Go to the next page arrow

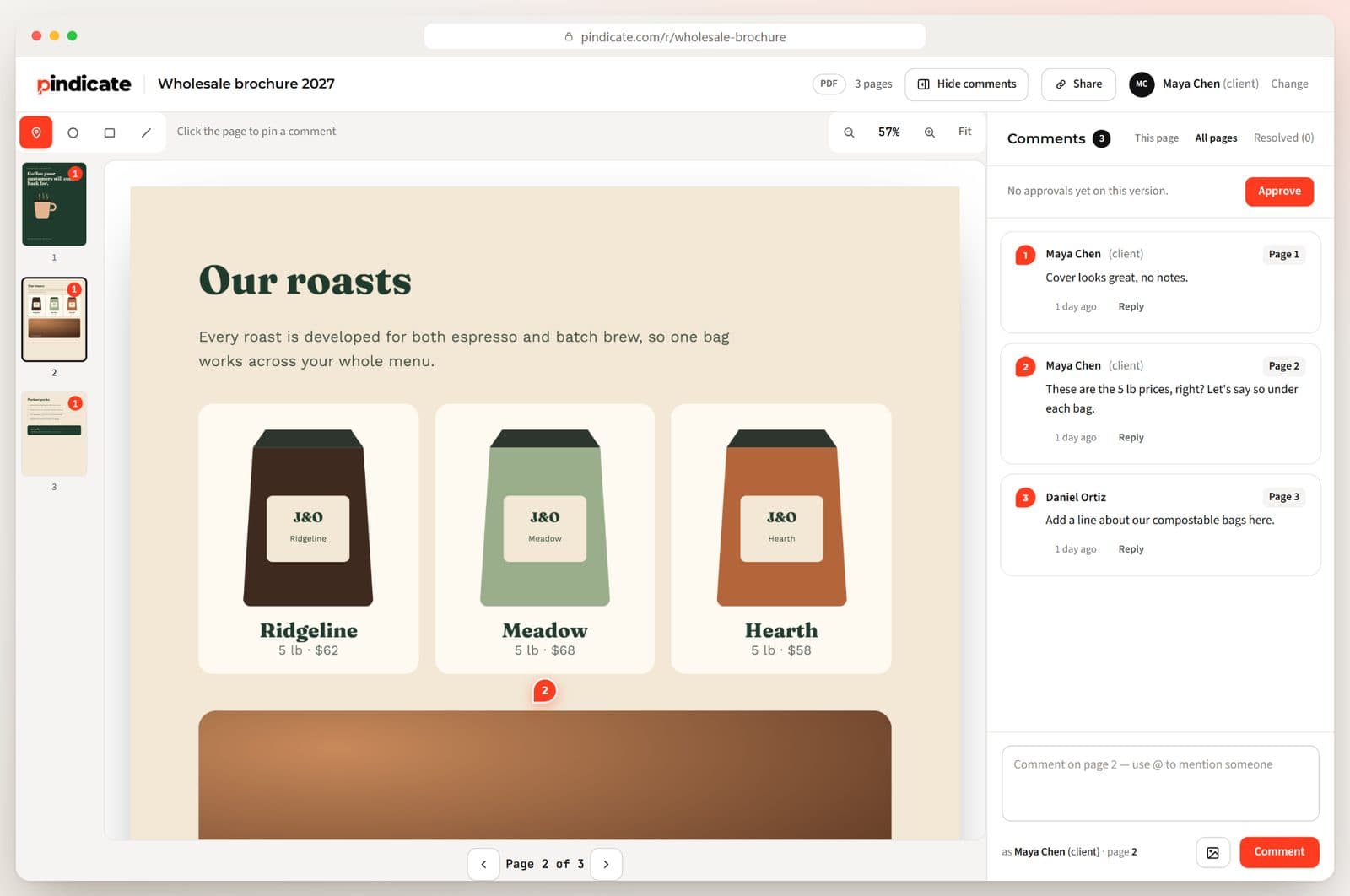click(606, 864)
